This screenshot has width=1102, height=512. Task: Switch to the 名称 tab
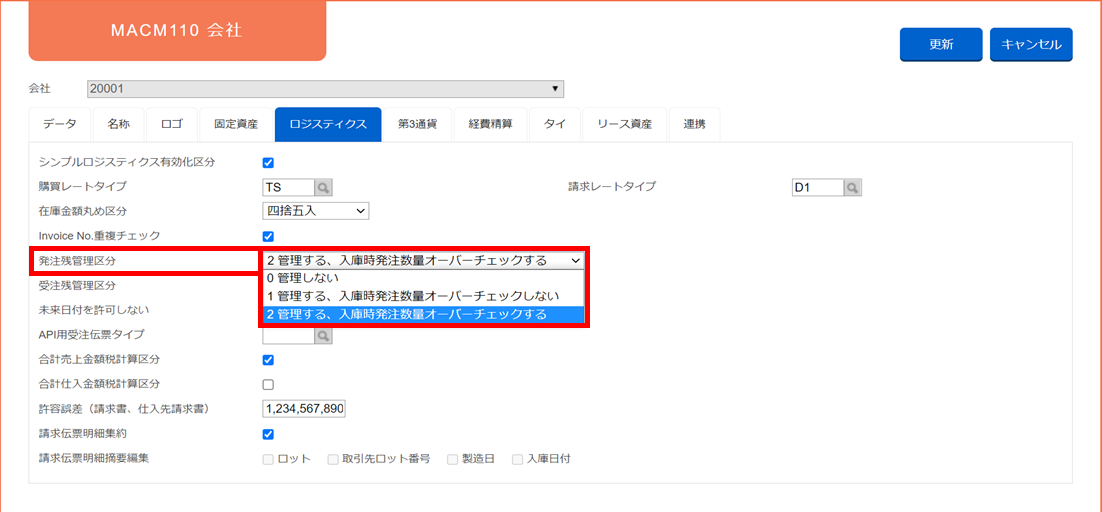tap(118, 125)
